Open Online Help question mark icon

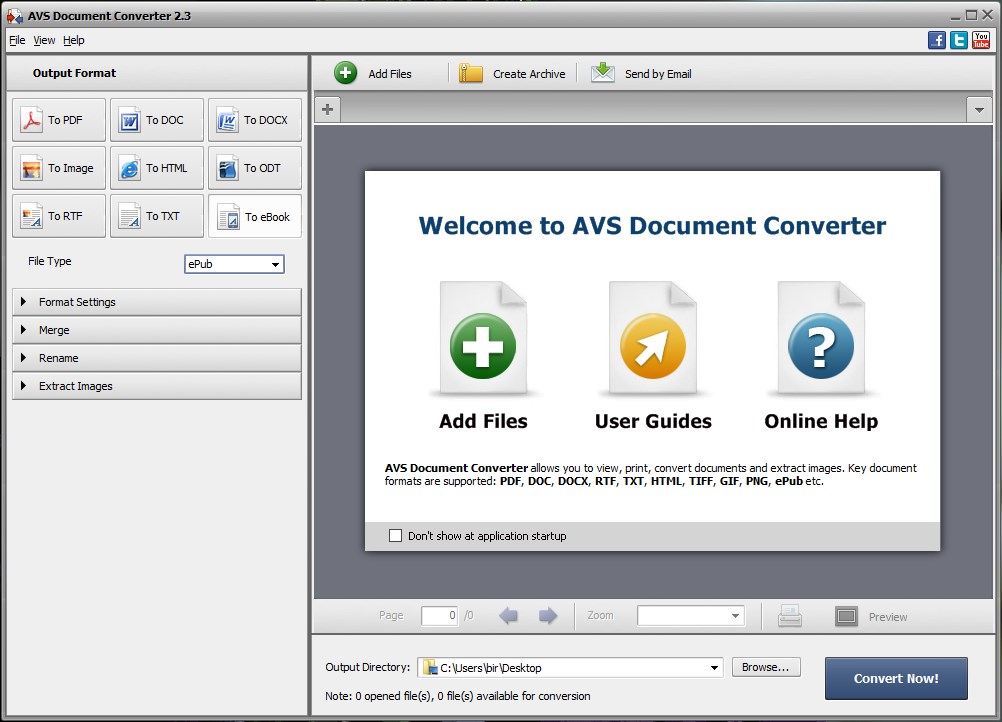820,346
